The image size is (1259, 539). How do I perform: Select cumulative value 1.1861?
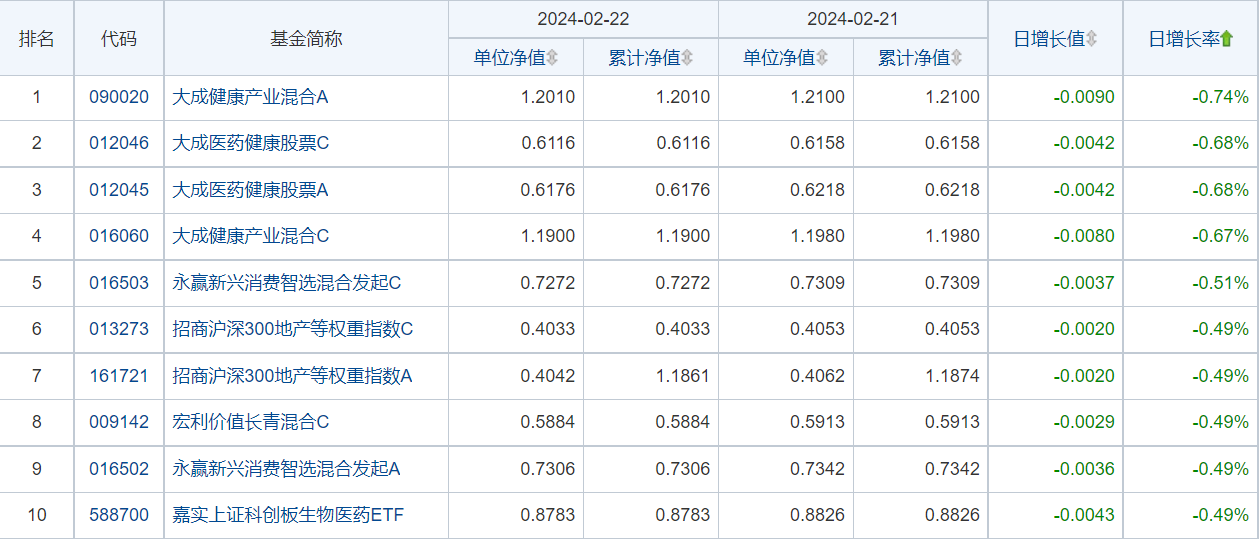pos(683,376)
